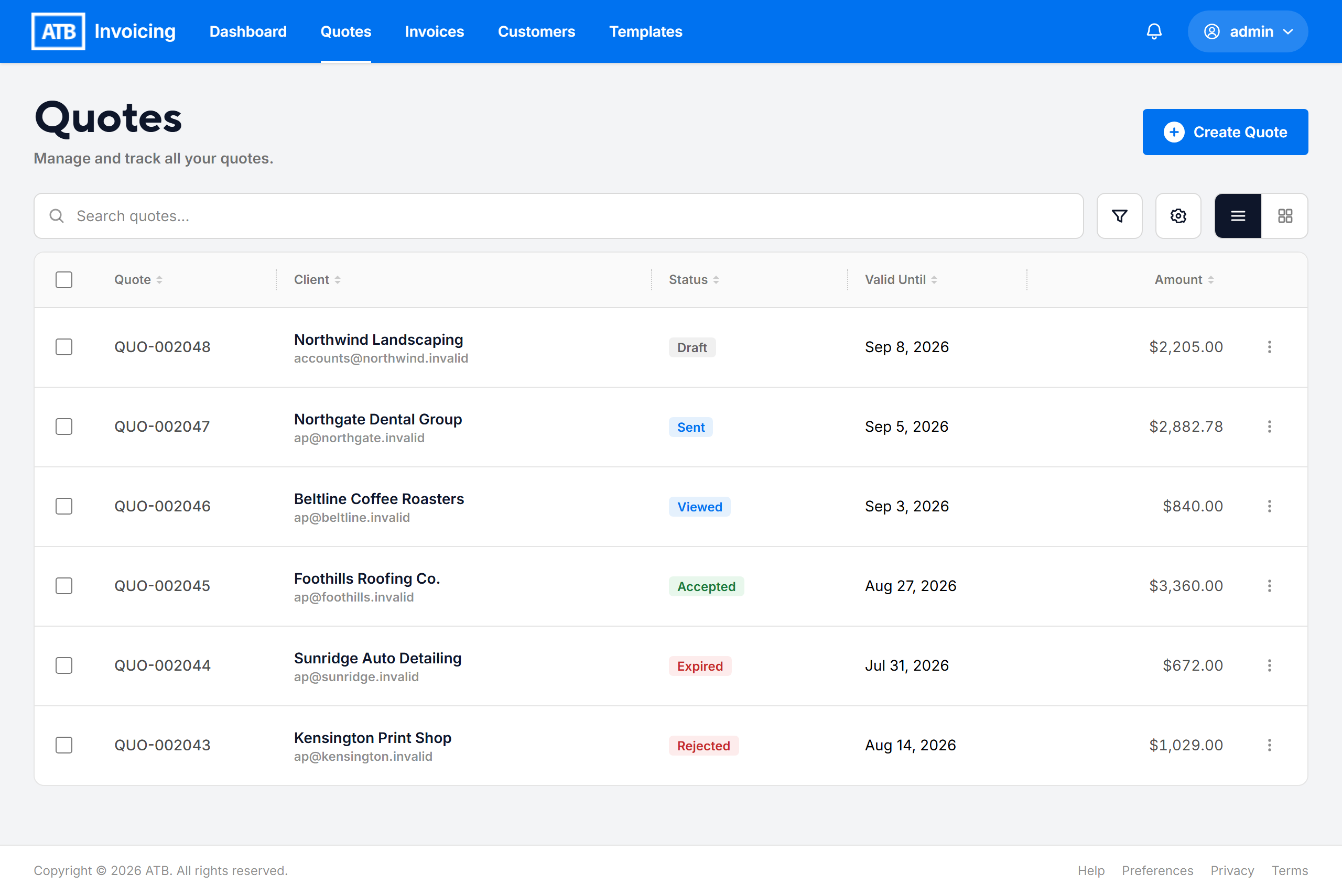The width and height of the screenshot is (1342, 896).
Task: Open the Terms footer link
Action: (x=1290, y=870)
